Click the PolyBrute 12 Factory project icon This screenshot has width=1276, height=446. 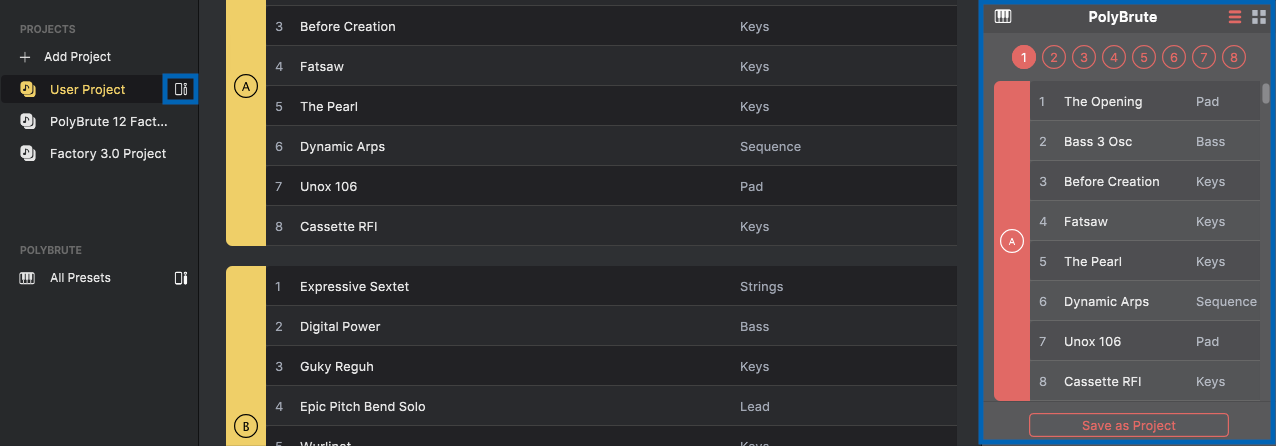pos(28,121)
